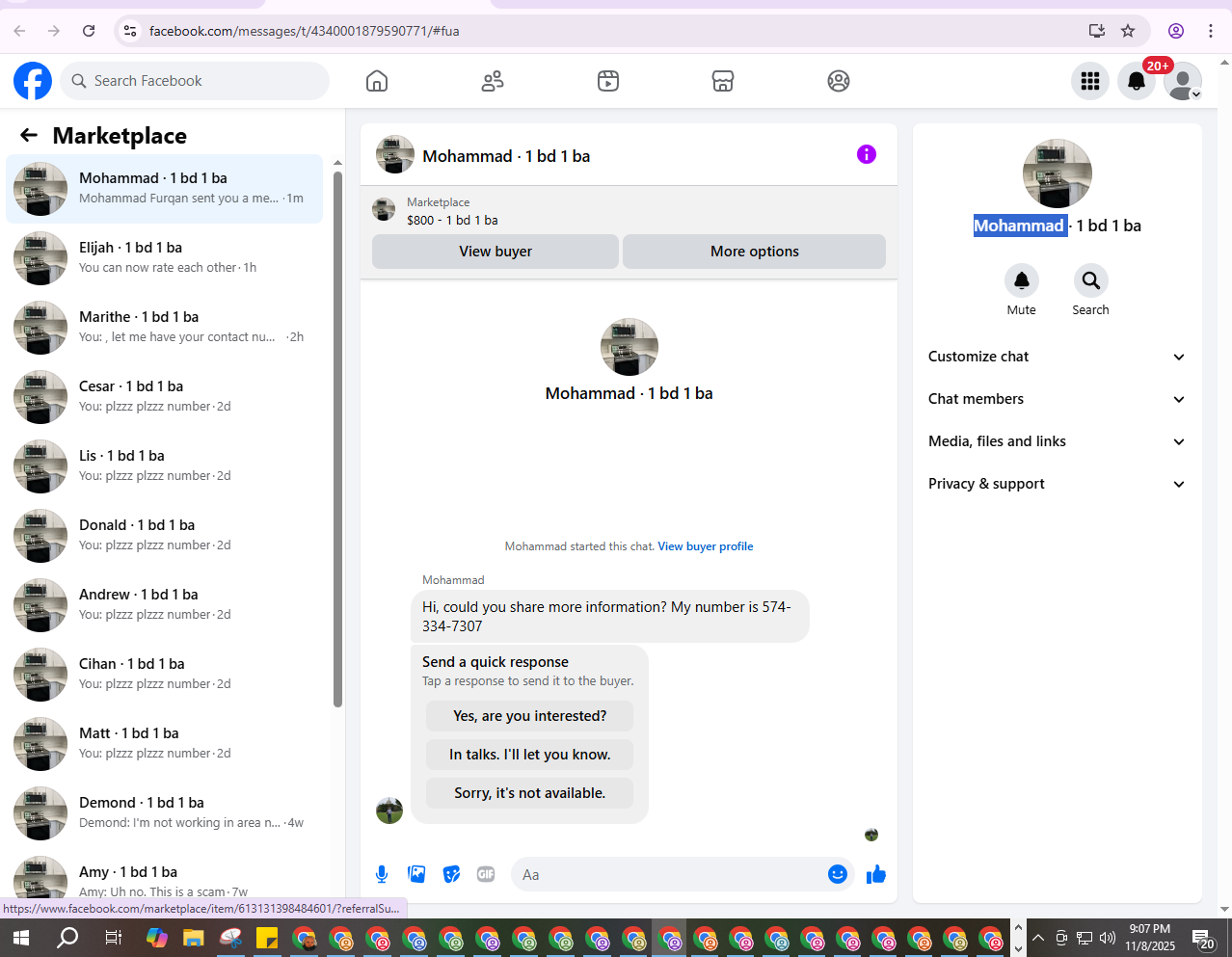The width and height of the screenshot is (1232, 957).
Task: Go back with the Marketplace arrow
Action: 29,136
